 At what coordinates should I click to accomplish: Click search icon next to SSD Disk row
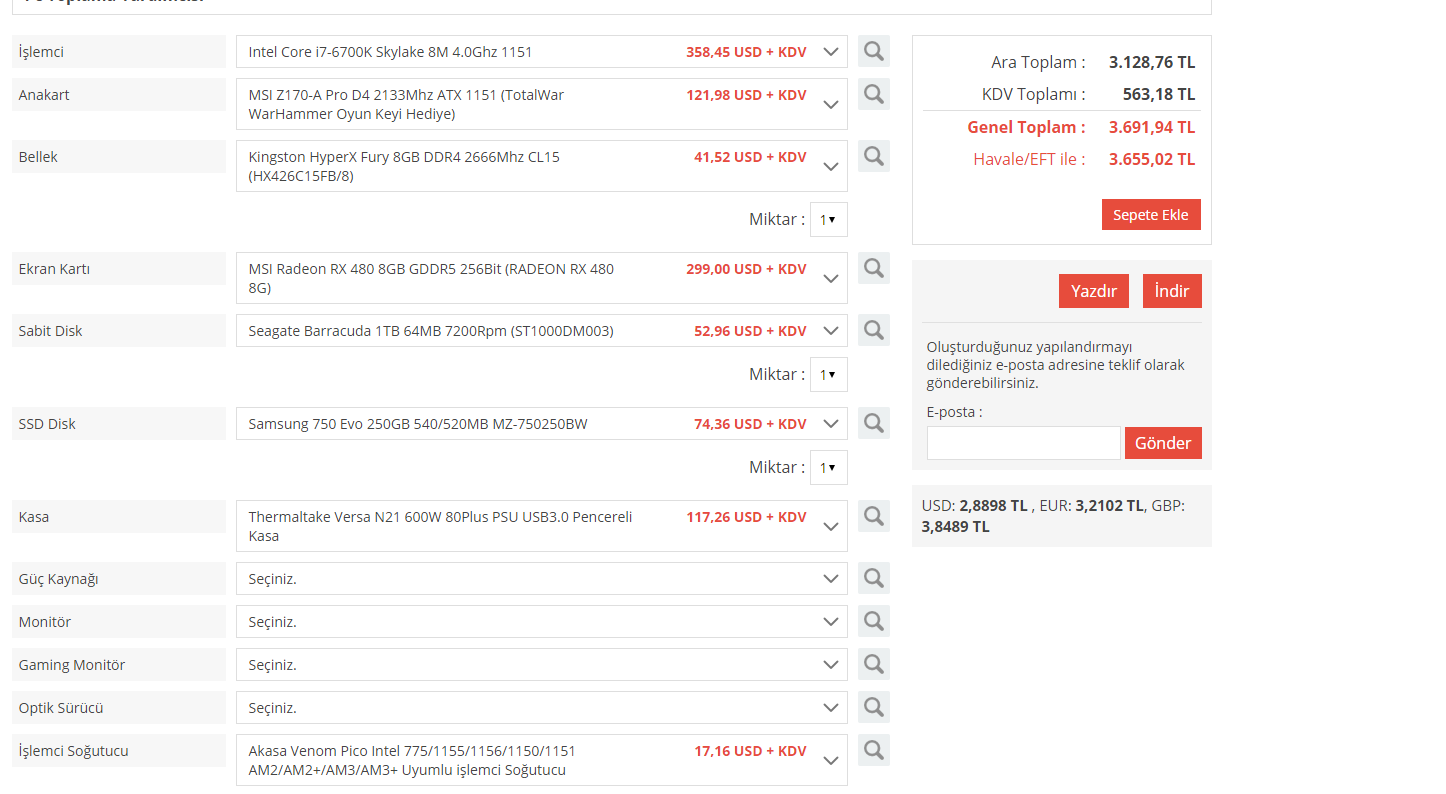click(x=874, y=423)
